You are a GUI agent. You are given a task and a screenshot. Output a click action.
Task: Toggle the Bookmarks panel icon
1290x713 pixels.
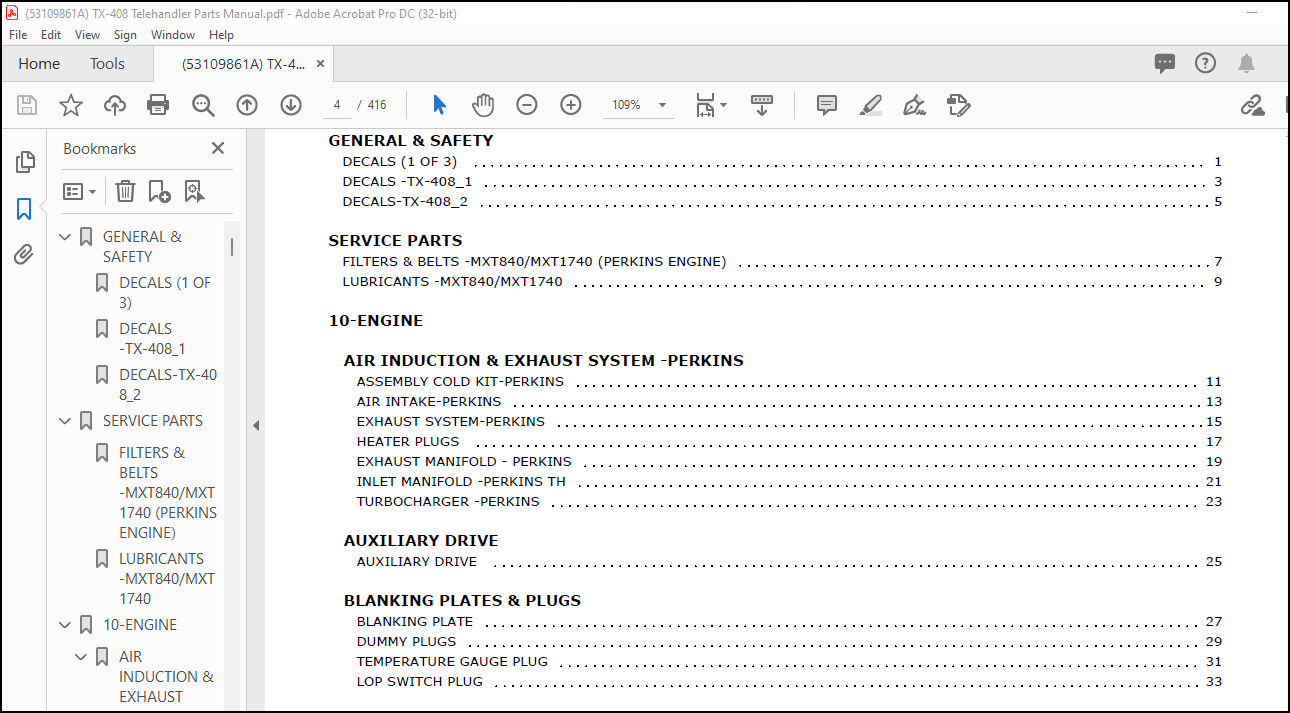pos(25,209)
